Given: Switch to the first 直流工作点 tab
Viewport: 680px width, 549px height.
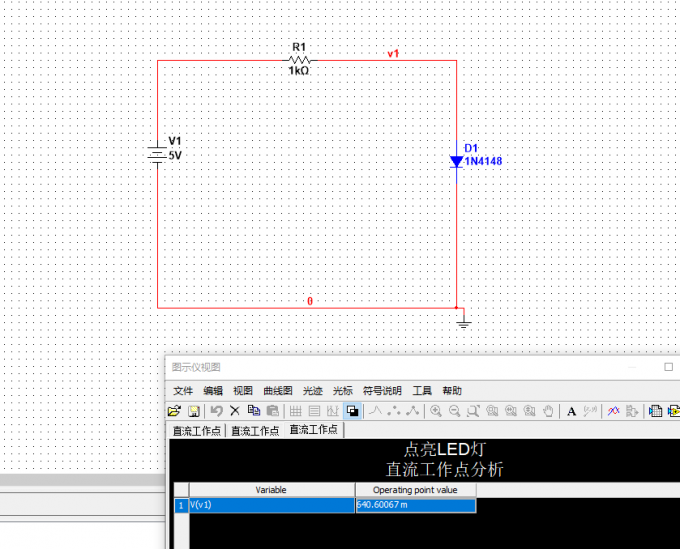Looking at the screenshot, I should (x=197, y=431).
